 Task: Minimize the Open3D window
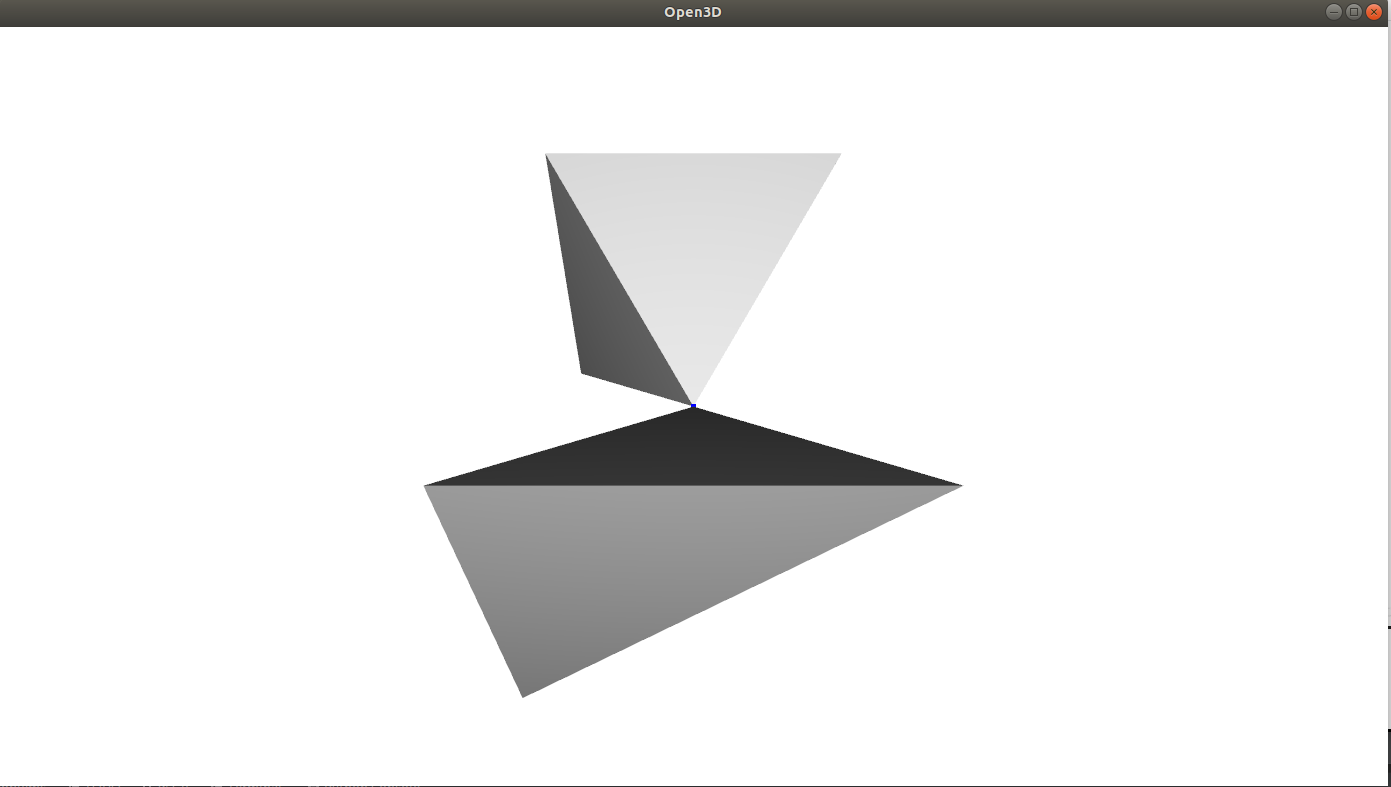1334,12
